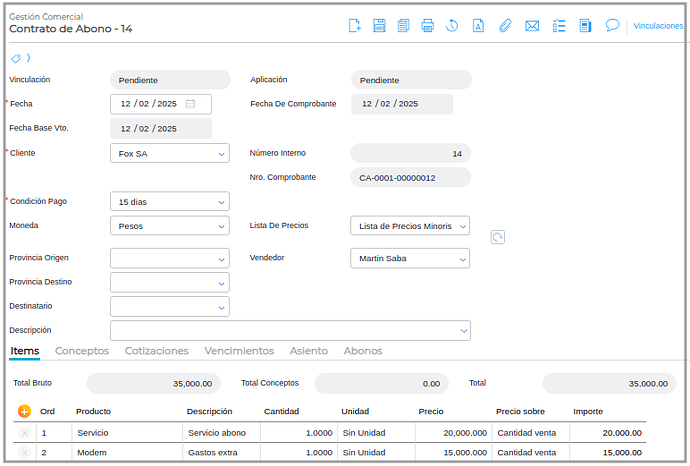Click the new document icon

click(355, 26)
